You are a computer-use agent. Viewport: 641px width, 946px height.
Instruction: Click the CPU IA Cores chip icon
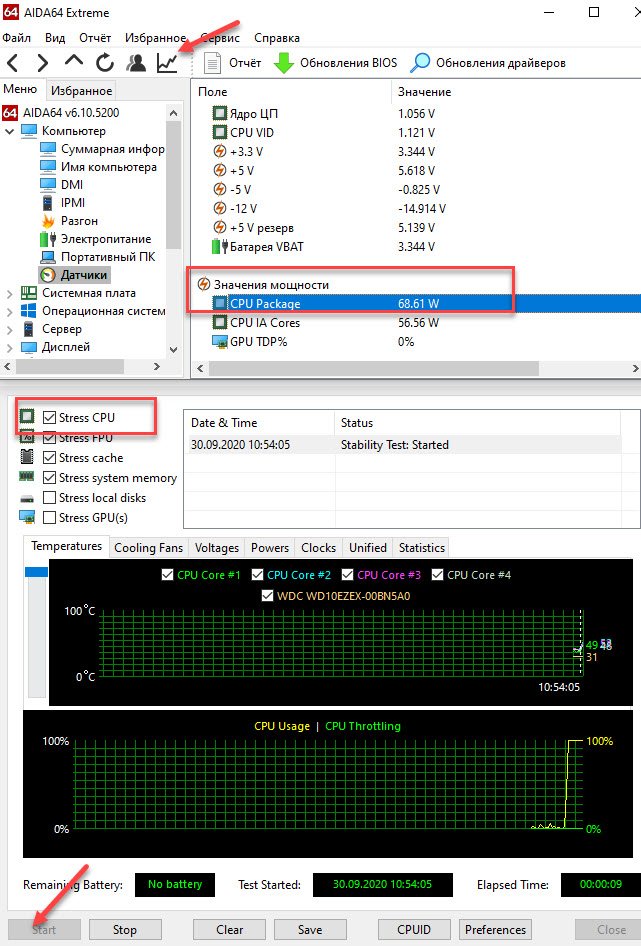[x=220, y=323]
